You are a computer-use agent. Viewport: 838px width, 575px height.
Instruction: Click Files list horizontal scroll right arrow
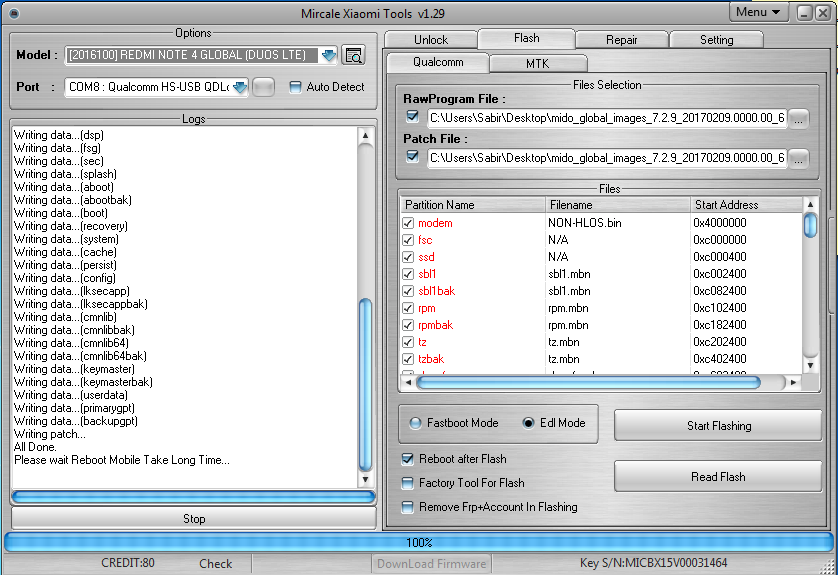pos(793,382)
